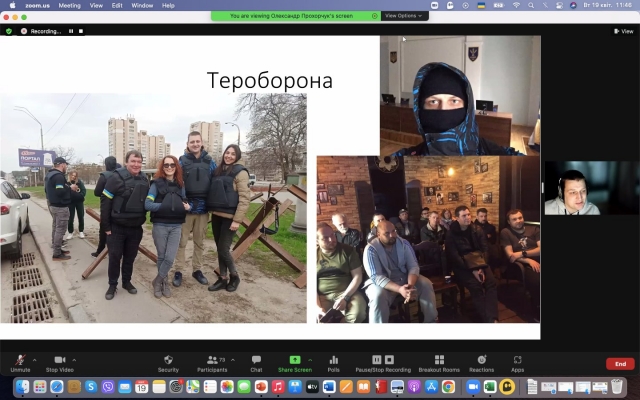Click the icon on the green screen-sharing banner
640x400 pixels.
tap(374, 16)
